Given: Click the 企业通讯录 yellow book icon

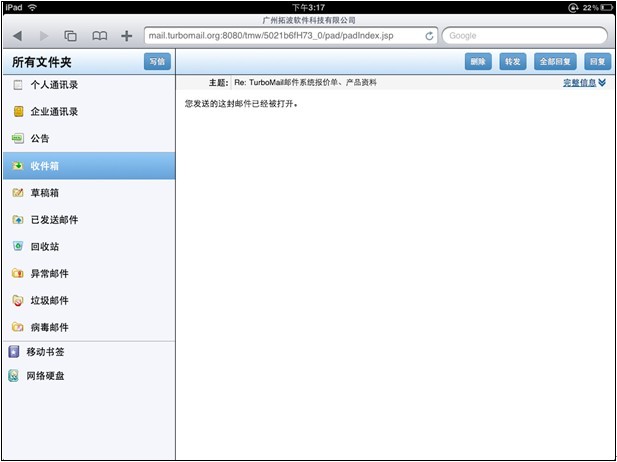Looking at the screenshot, I should click(17, 111).
